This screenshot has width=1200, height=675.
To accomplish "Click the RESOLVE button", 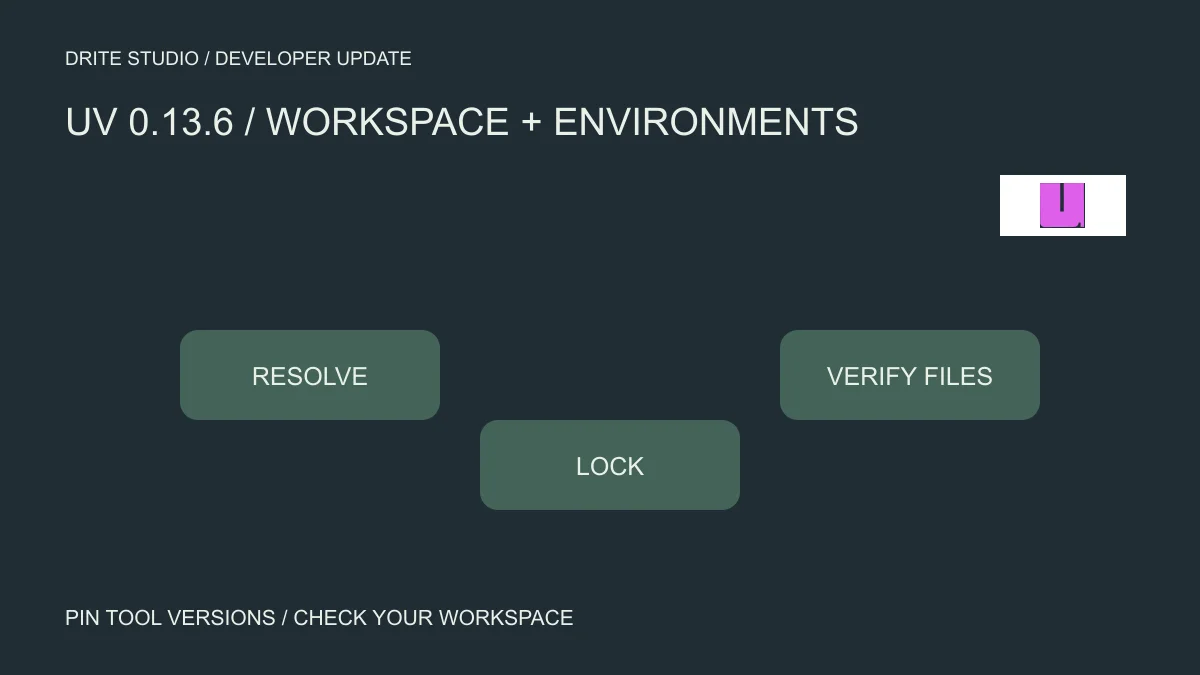I will pyautogui.click(x=310, y=375).
